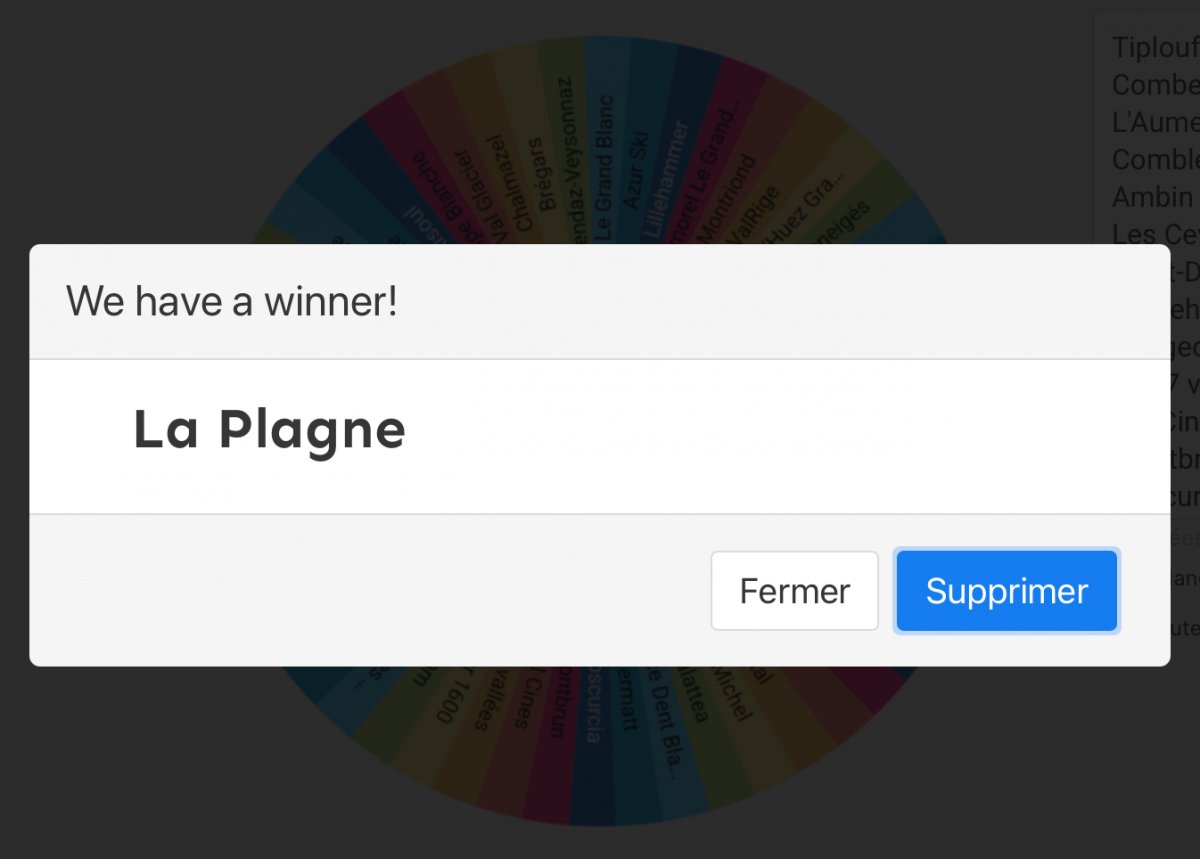Click the Lillehammer segment on the wheel
This screenshot has width=1200, height=859.
665,178
